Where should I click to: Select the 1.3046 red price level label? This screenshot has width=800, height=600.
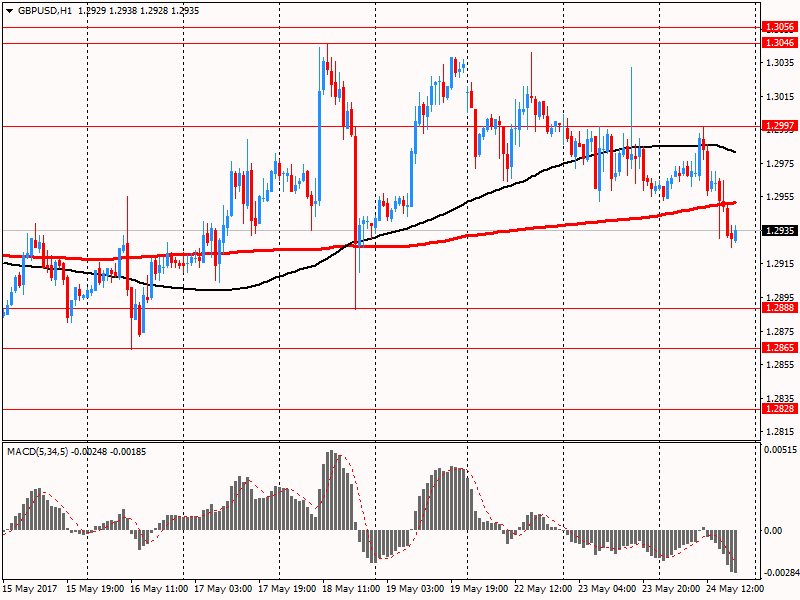point(780,42)
